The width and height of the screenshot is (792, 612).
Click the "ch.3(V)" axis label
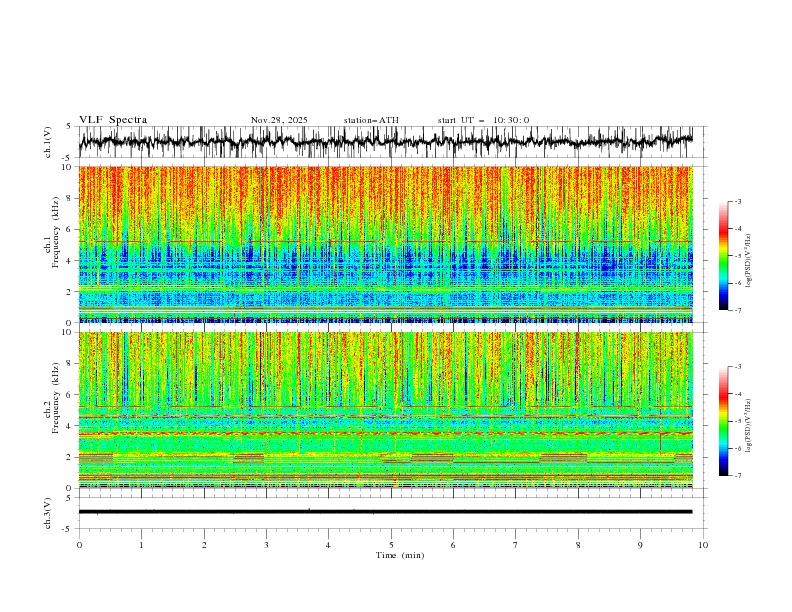48,513
